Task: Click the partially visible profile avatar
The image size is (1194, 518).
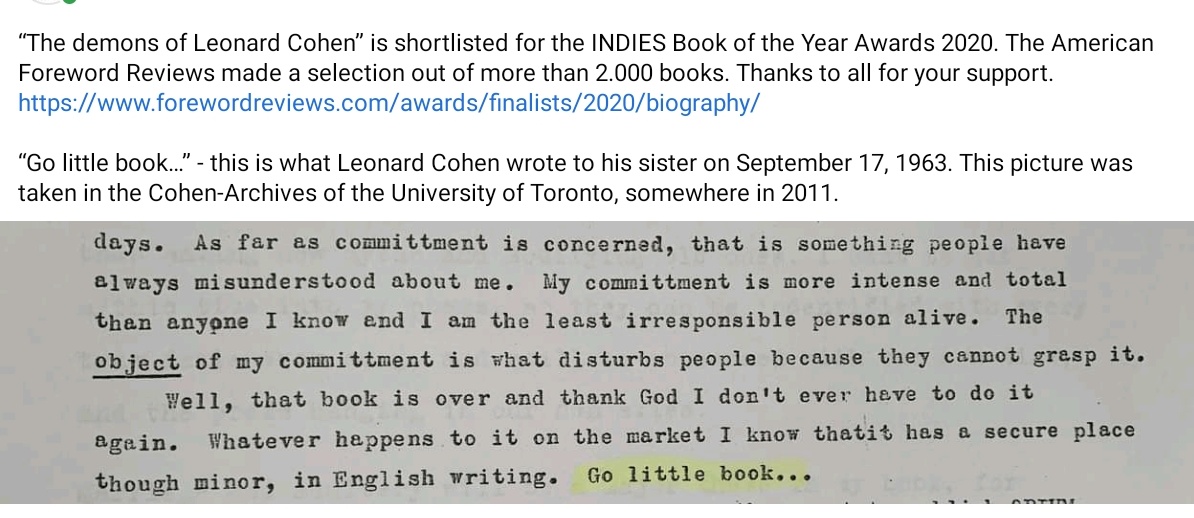Action: point(47,2)
